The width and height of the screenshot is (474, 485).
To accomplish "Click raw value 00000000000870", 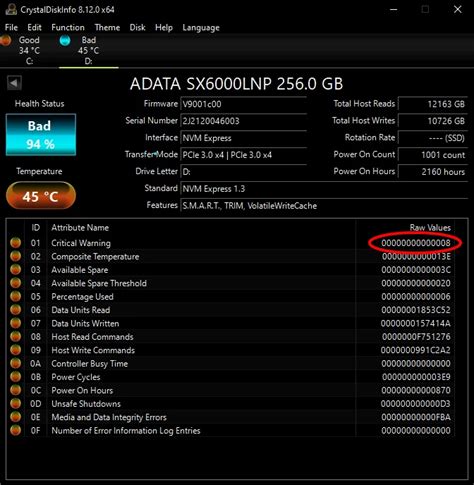I will [416, 390].
